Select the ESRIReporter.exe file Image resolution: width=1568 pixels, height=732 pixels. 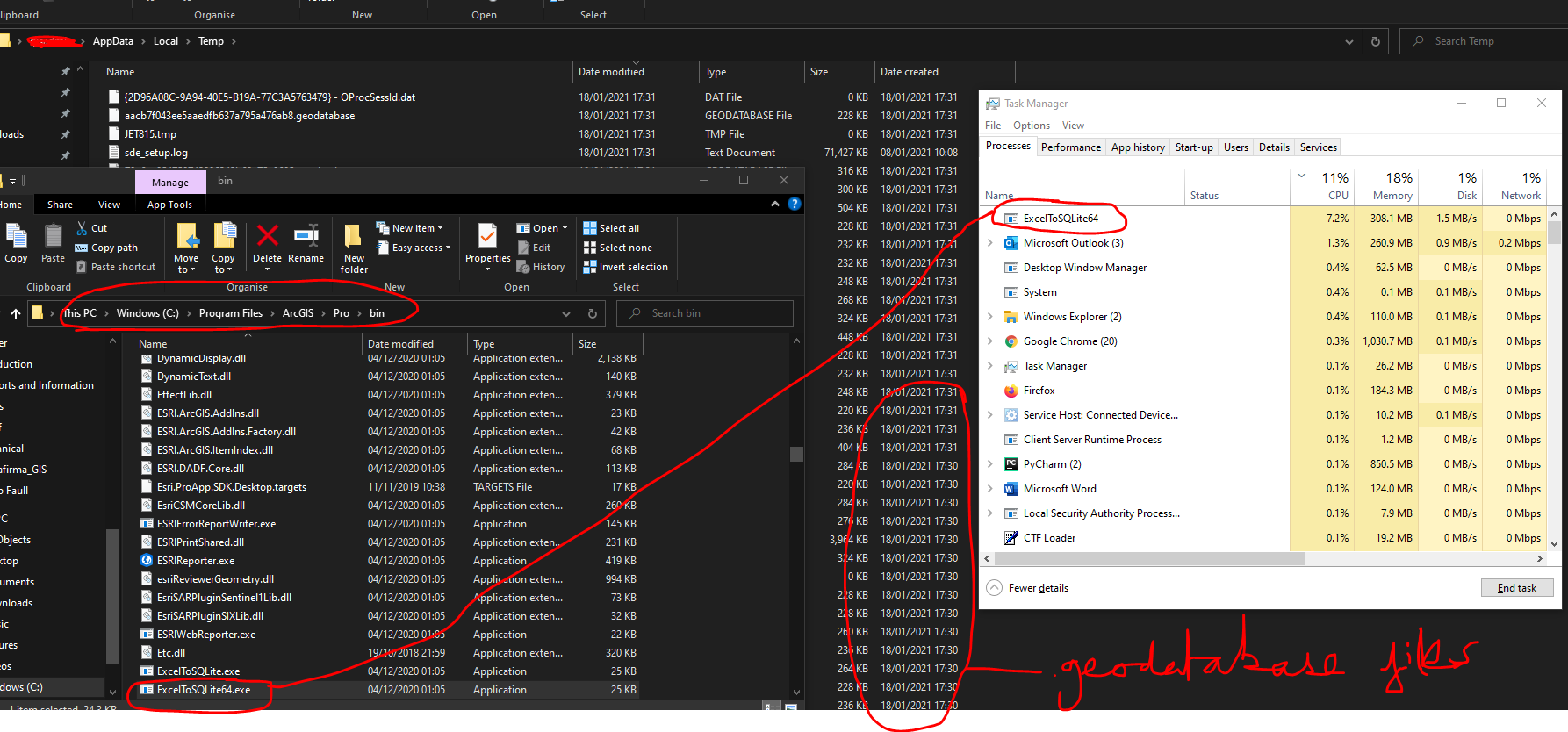tap(195, 561)
